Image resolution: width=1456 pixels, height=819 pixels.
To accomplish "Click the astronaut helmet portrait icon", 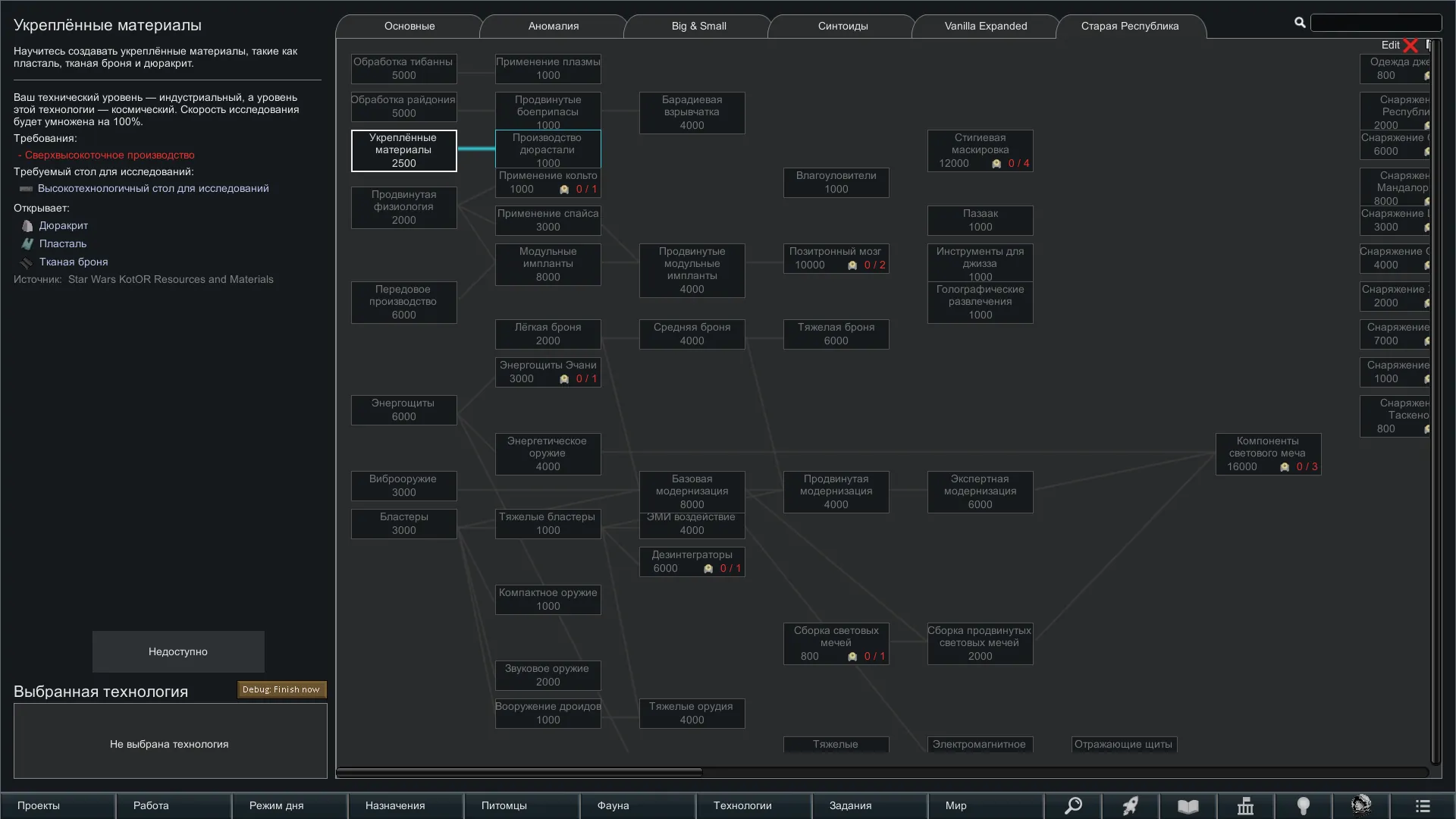I will 1361,805.
